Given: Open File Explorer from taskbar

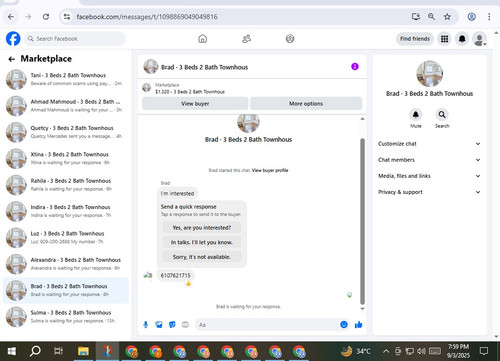Looking at the screenshot, I should coord(83,351).
